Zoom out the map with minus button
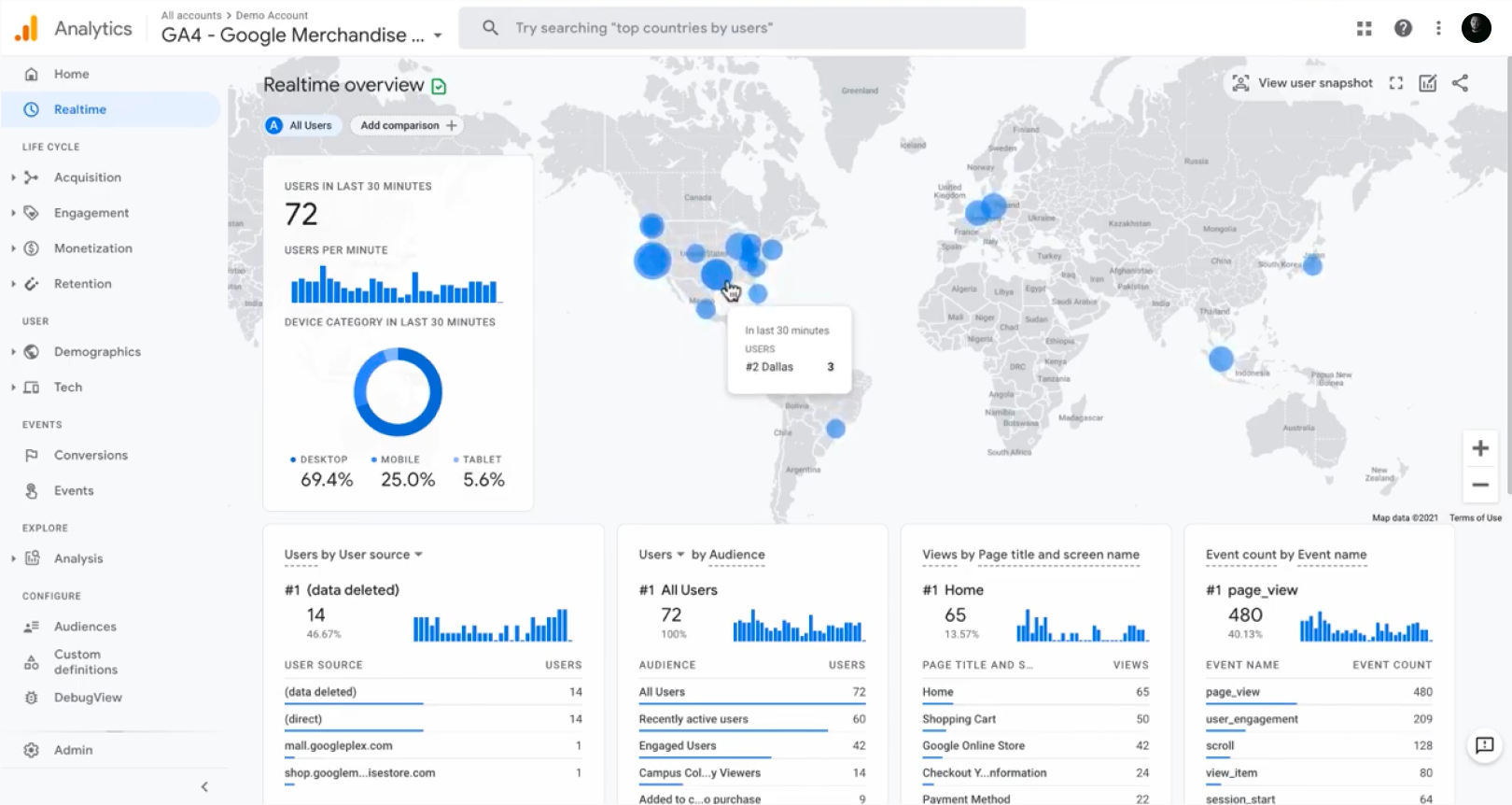 1480,485
